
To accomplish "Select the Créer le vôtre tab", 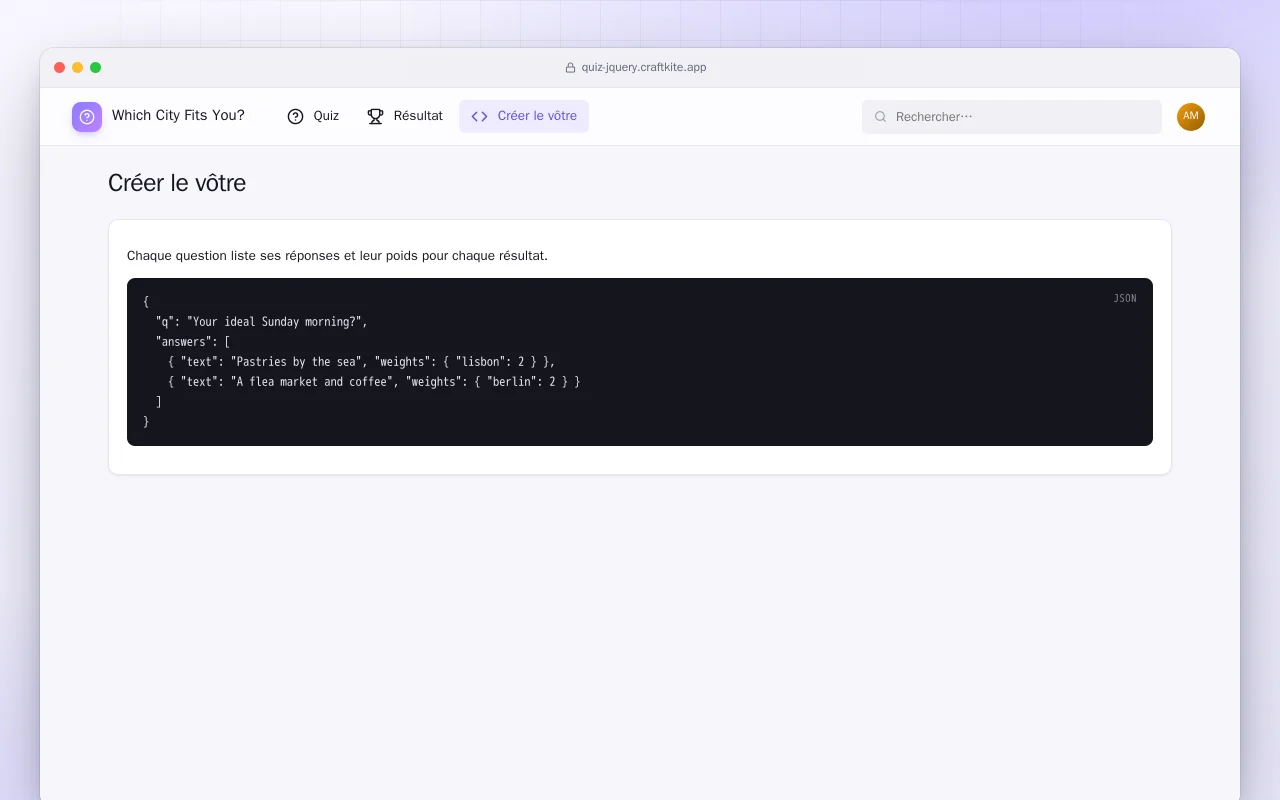I will pyautogui.click(x=524, y=116).
